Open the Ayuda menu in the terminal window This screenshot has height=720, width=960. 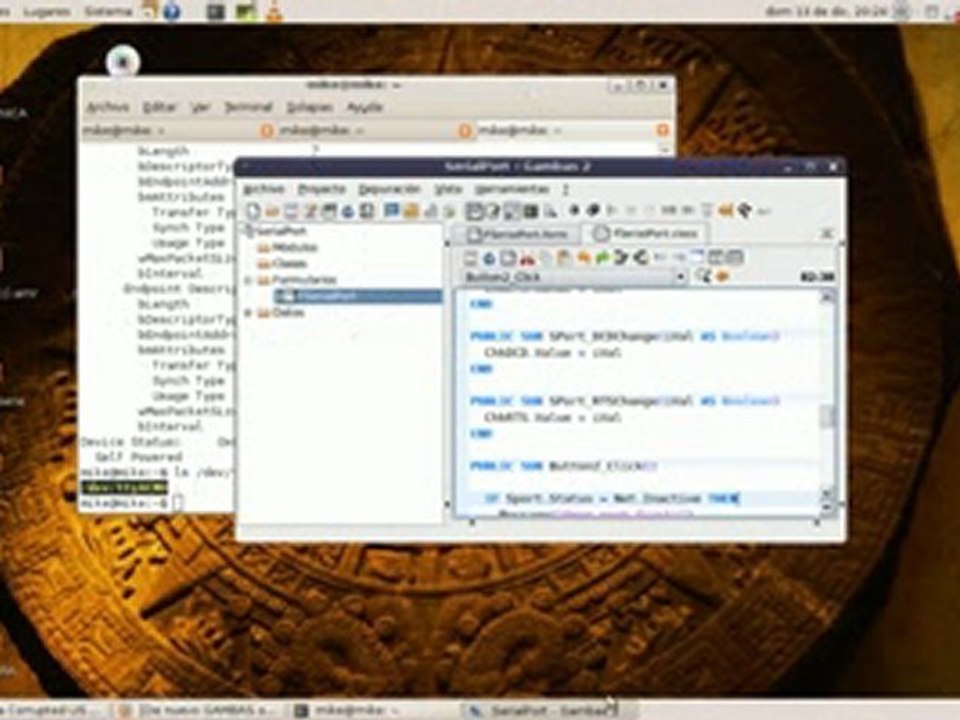[365, 107]
